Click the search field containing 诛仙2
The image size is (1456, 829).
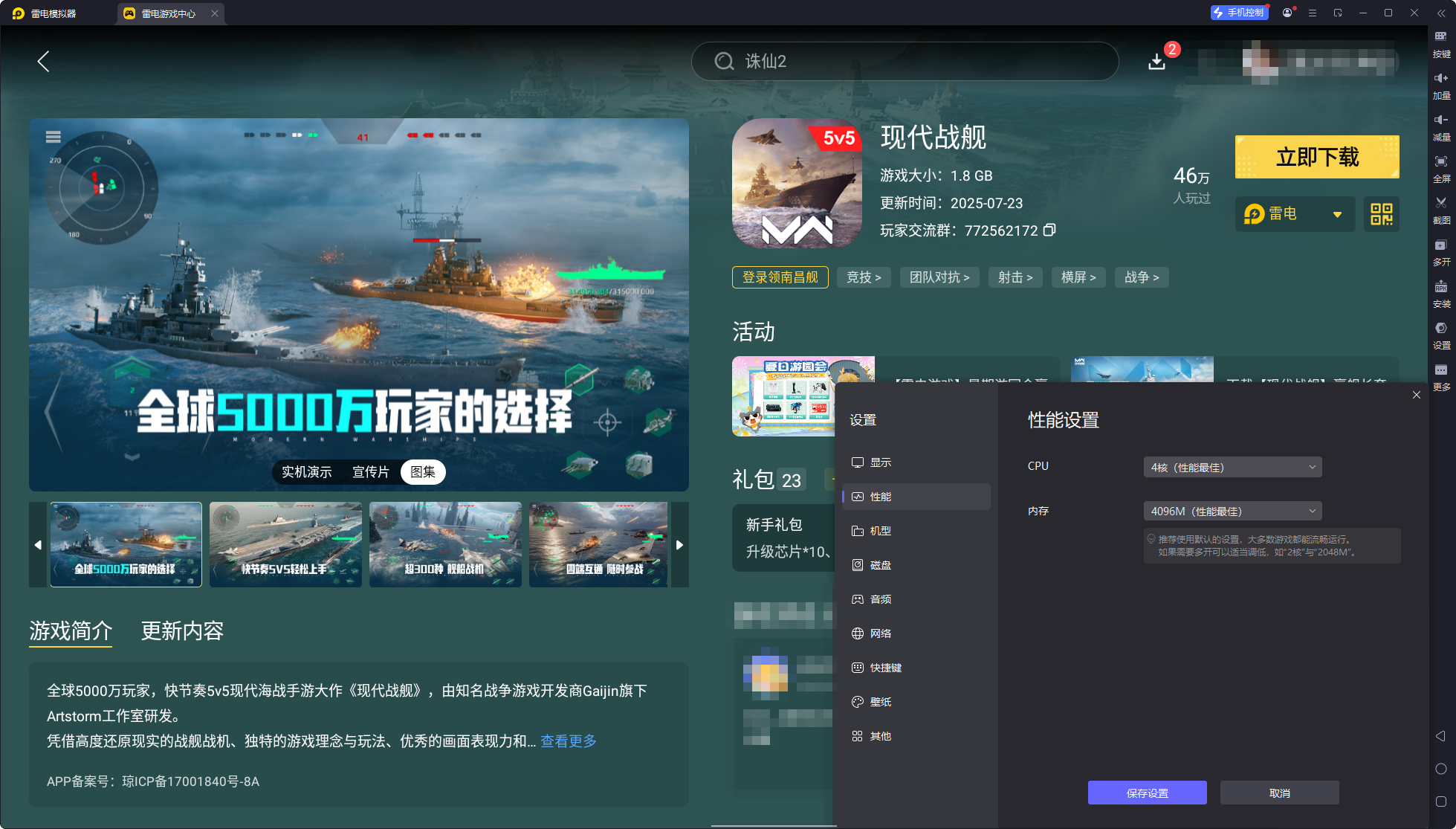[x=905, y=61]
